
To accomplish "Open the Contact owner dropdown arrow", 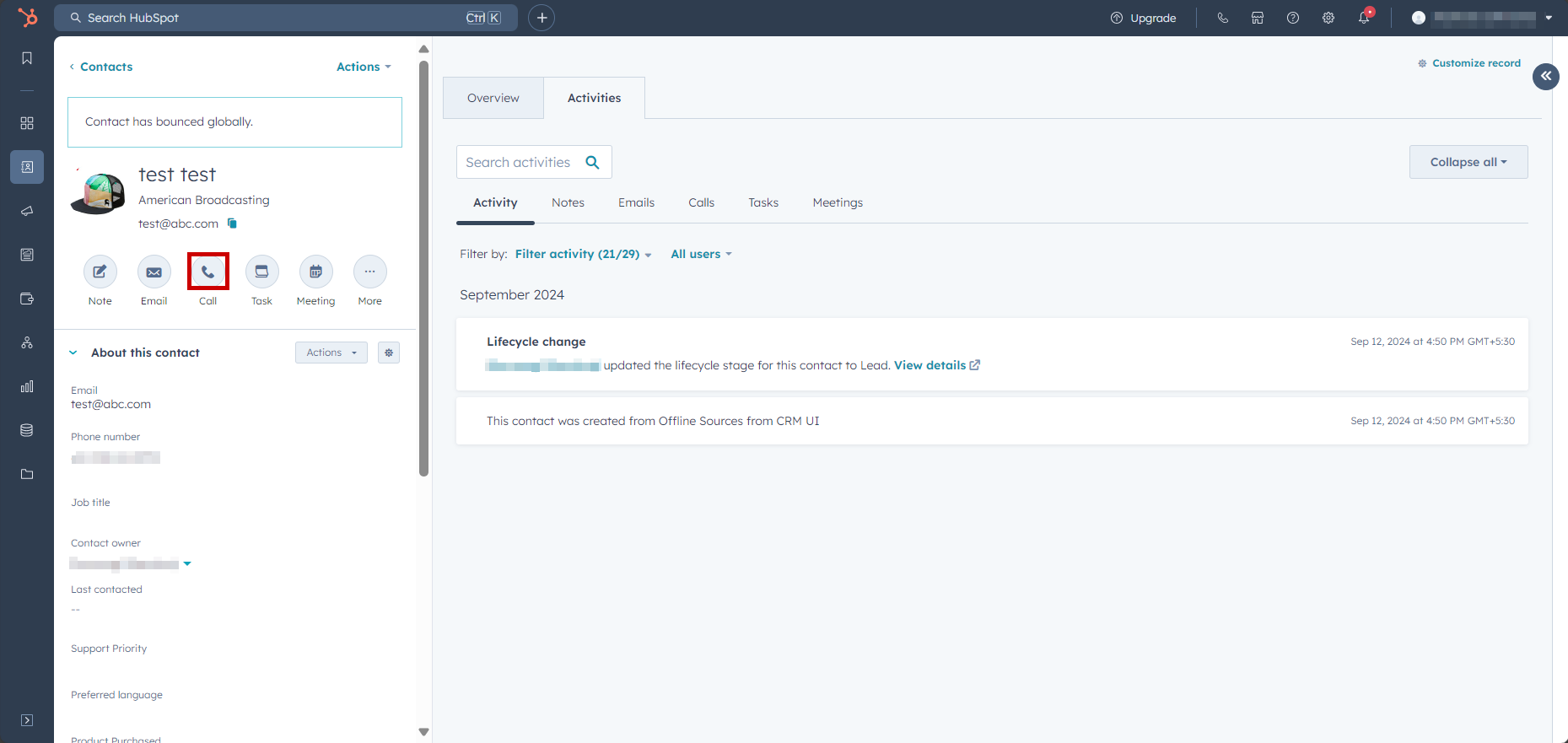I will (x=187, y=563).
